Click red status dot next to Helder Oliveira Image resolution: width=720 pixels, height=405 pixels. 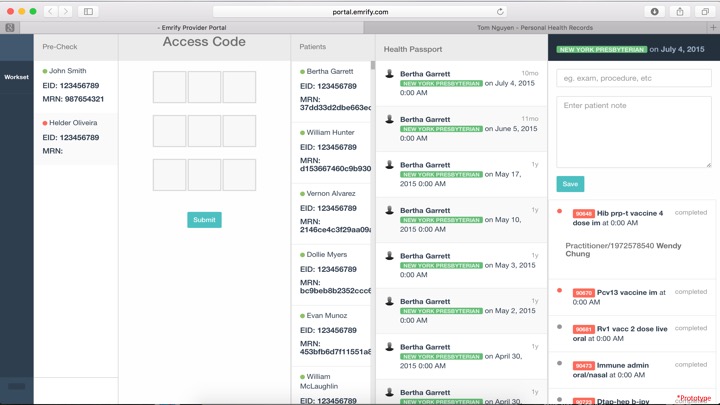click(x=45, y=123)
